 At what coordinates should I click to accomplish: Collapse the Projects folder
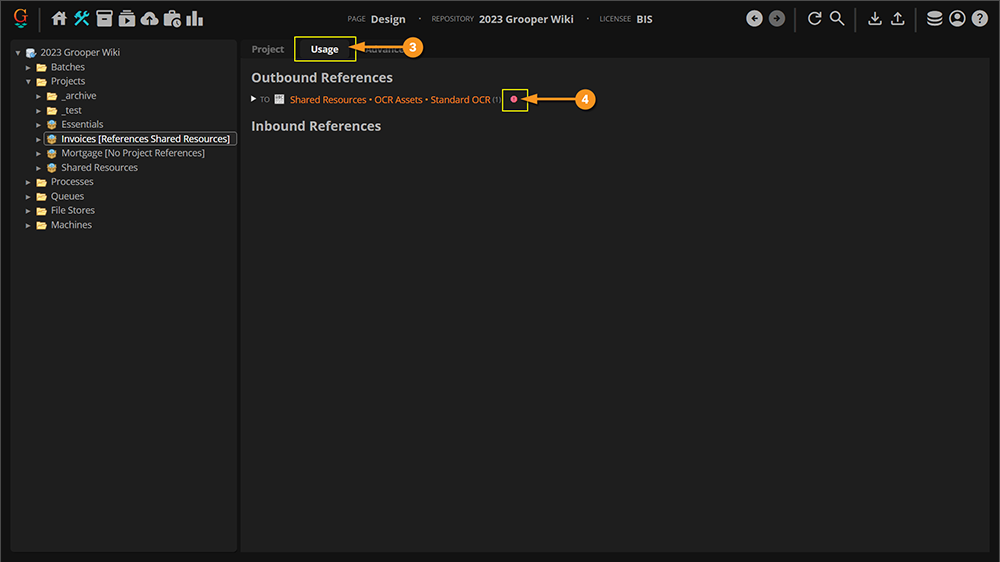click(x=28, y=82)
